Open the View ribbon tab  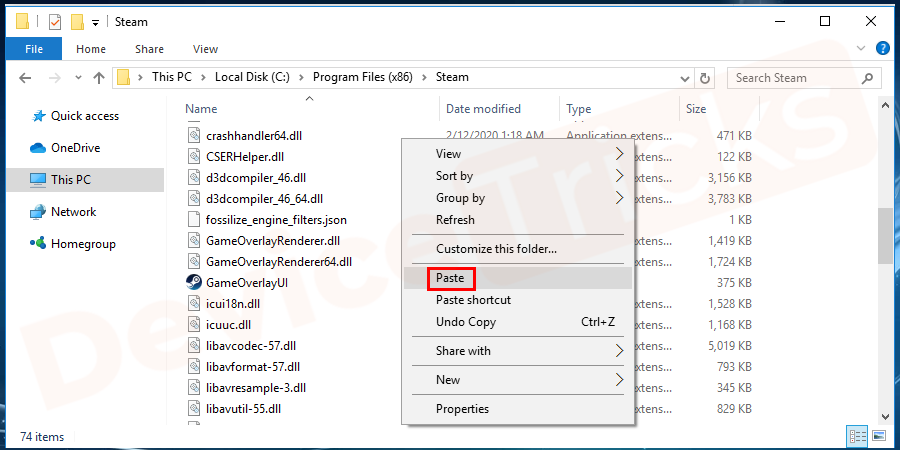(205, 49)
